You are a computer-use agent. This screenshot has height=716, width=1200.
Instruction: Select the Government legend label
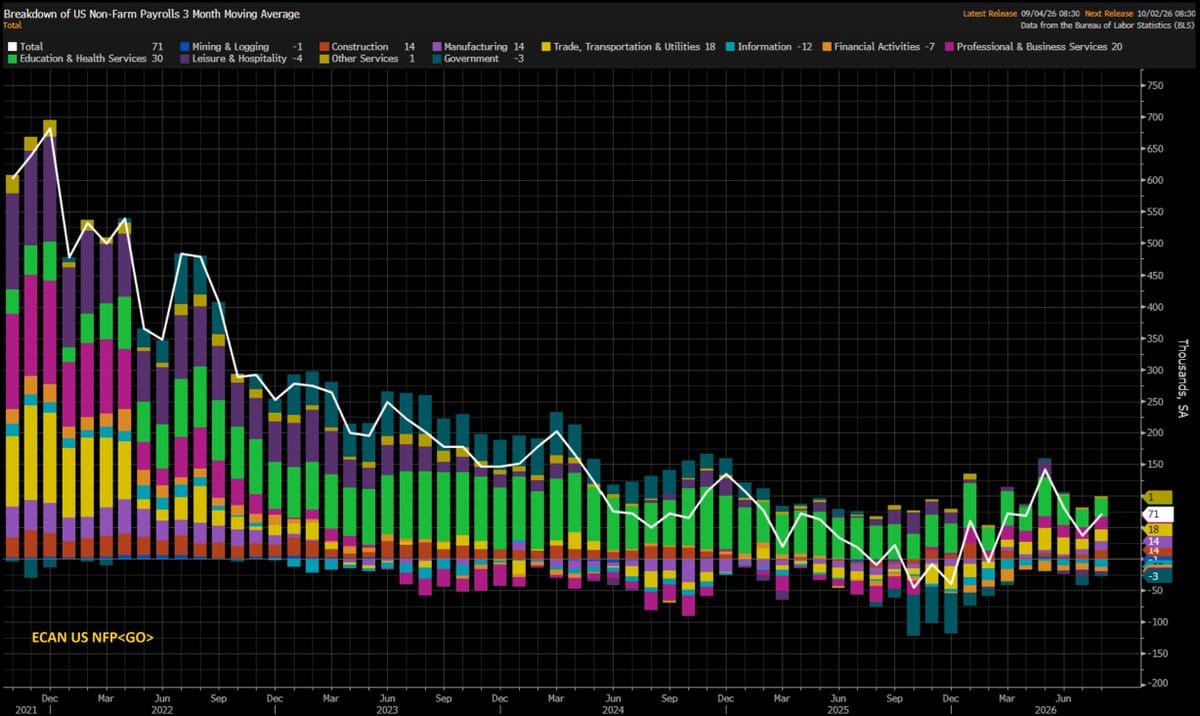tap(472, 59)
